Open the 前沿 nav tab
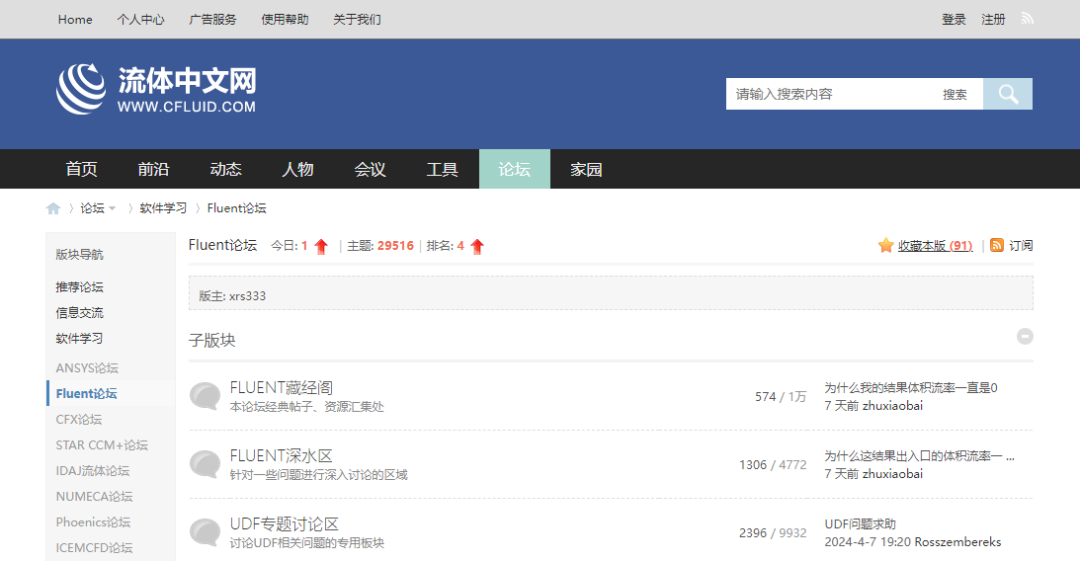 click(x=153, y=169)
